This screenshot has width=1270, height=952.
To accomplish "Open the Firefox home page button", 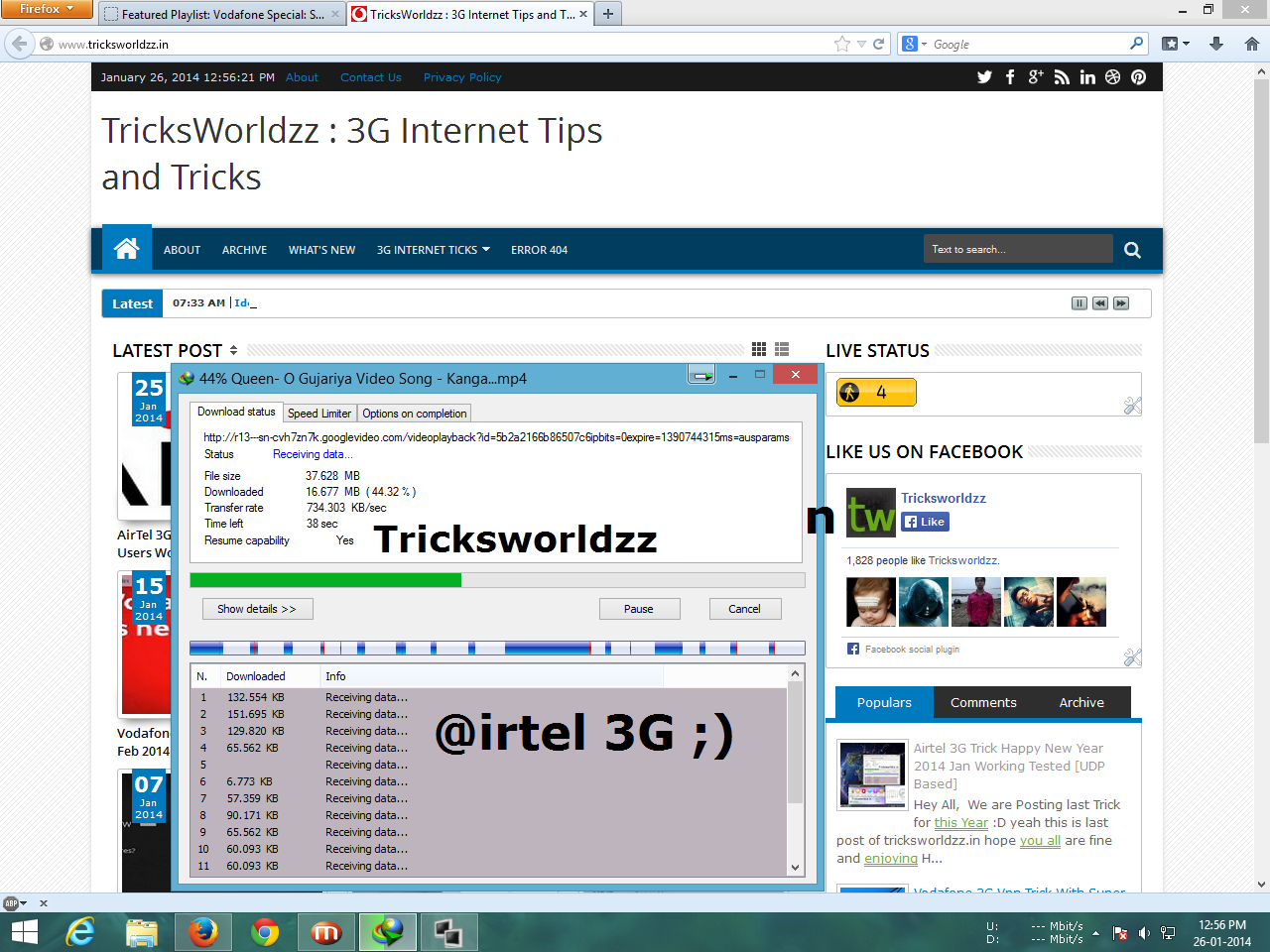I will 1252,44.
